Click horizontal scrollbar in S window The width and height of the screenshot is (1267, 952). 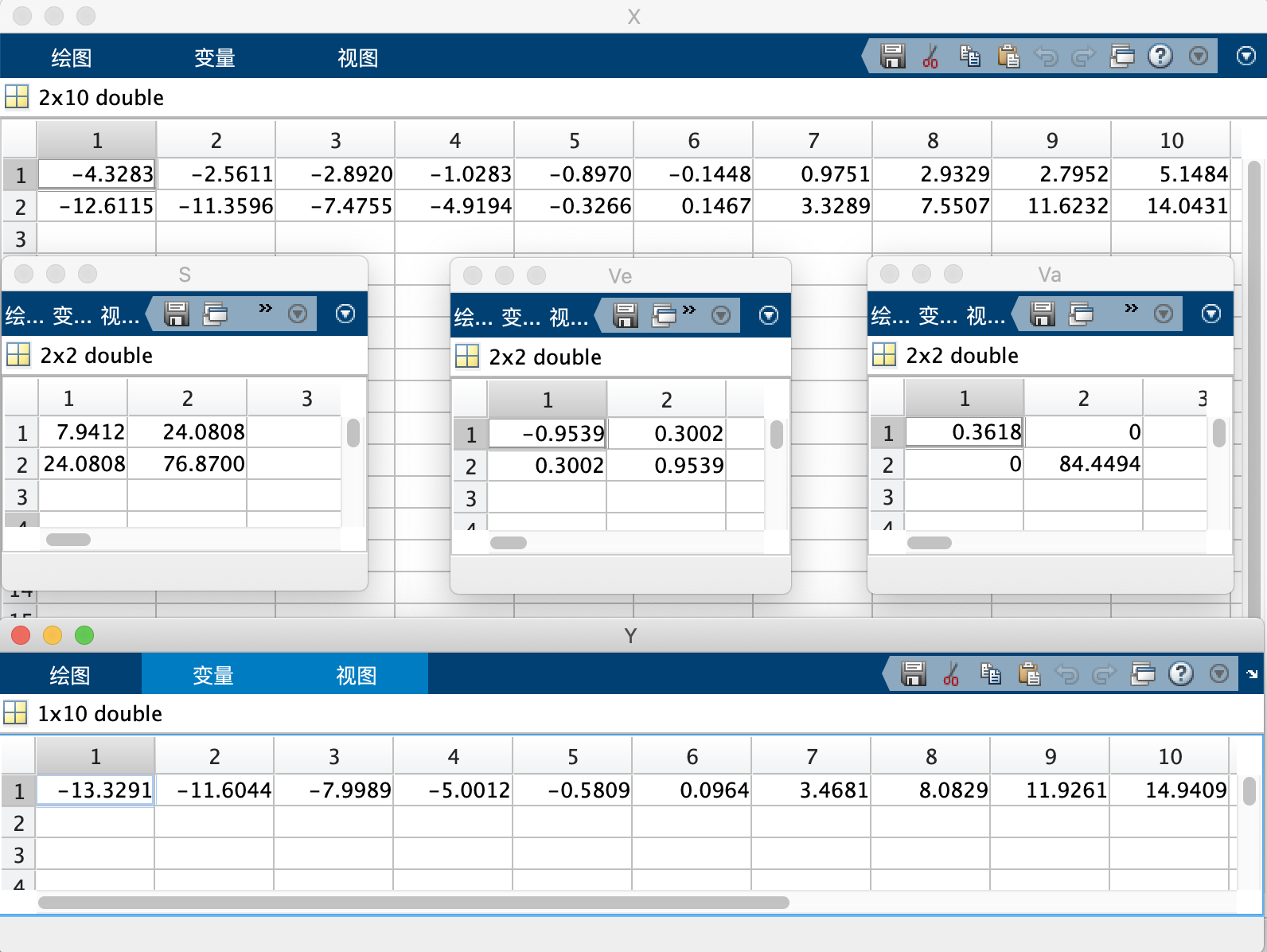pos(68,540)
